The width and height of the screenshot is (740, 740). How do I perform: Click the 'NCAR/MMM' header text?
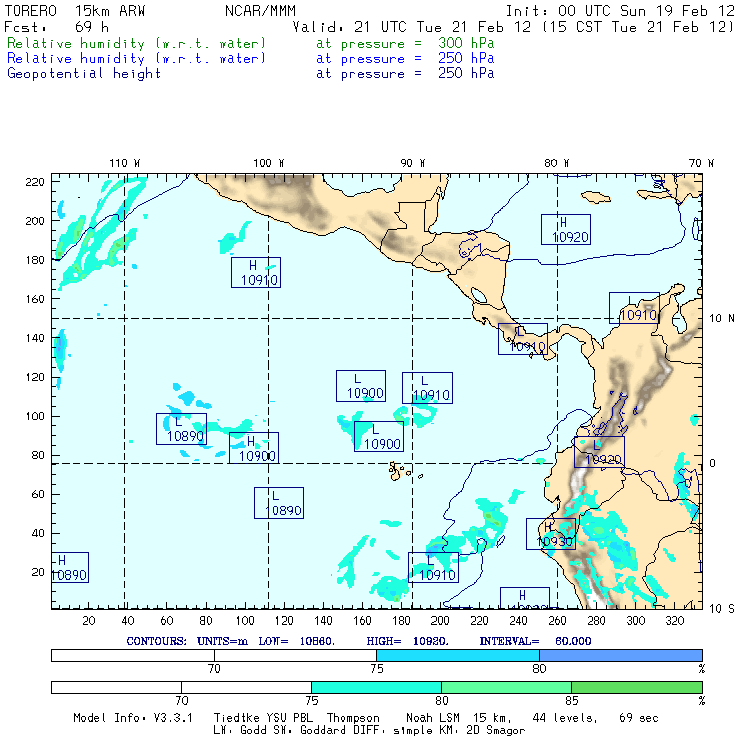(x=260, y=11)
